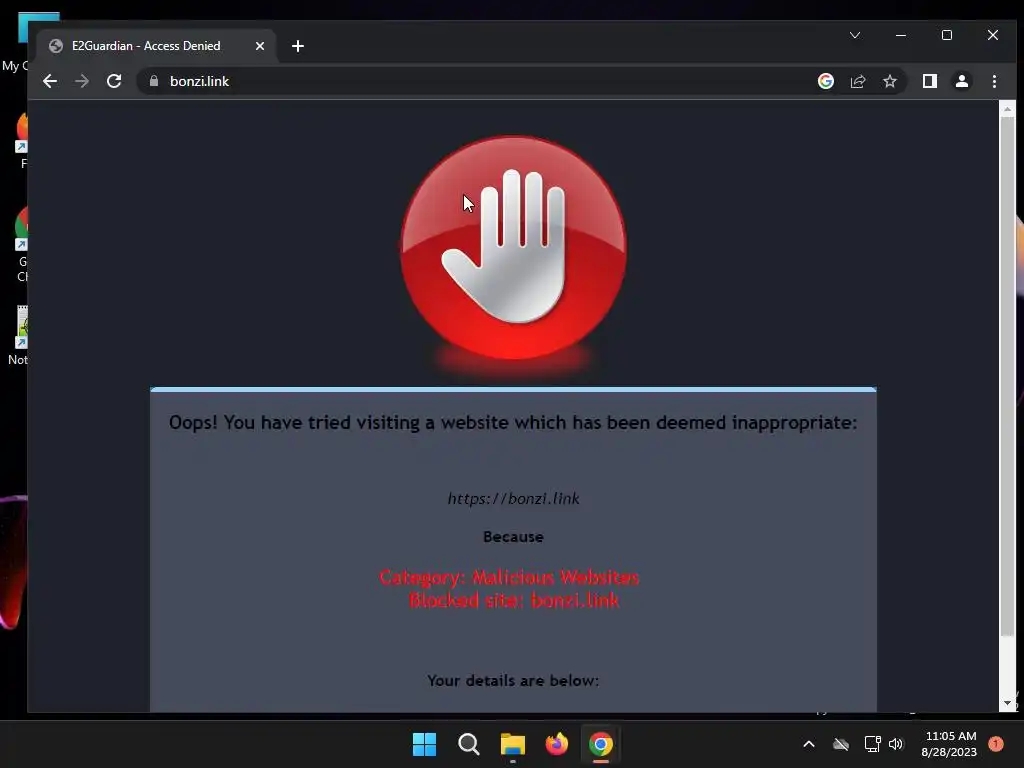
Task: Close the Chrome window
Action: pyautogui.click(x=993, y=35)
